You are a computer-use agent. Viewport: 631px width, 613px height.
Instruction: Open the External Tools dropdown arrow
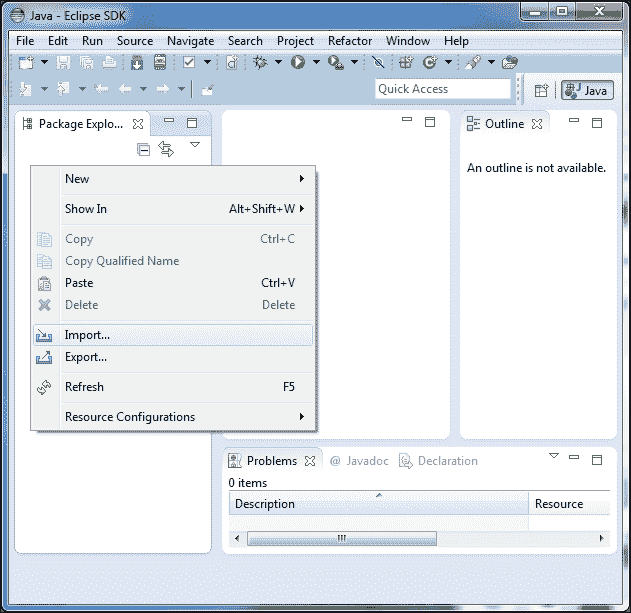(354, 62)
